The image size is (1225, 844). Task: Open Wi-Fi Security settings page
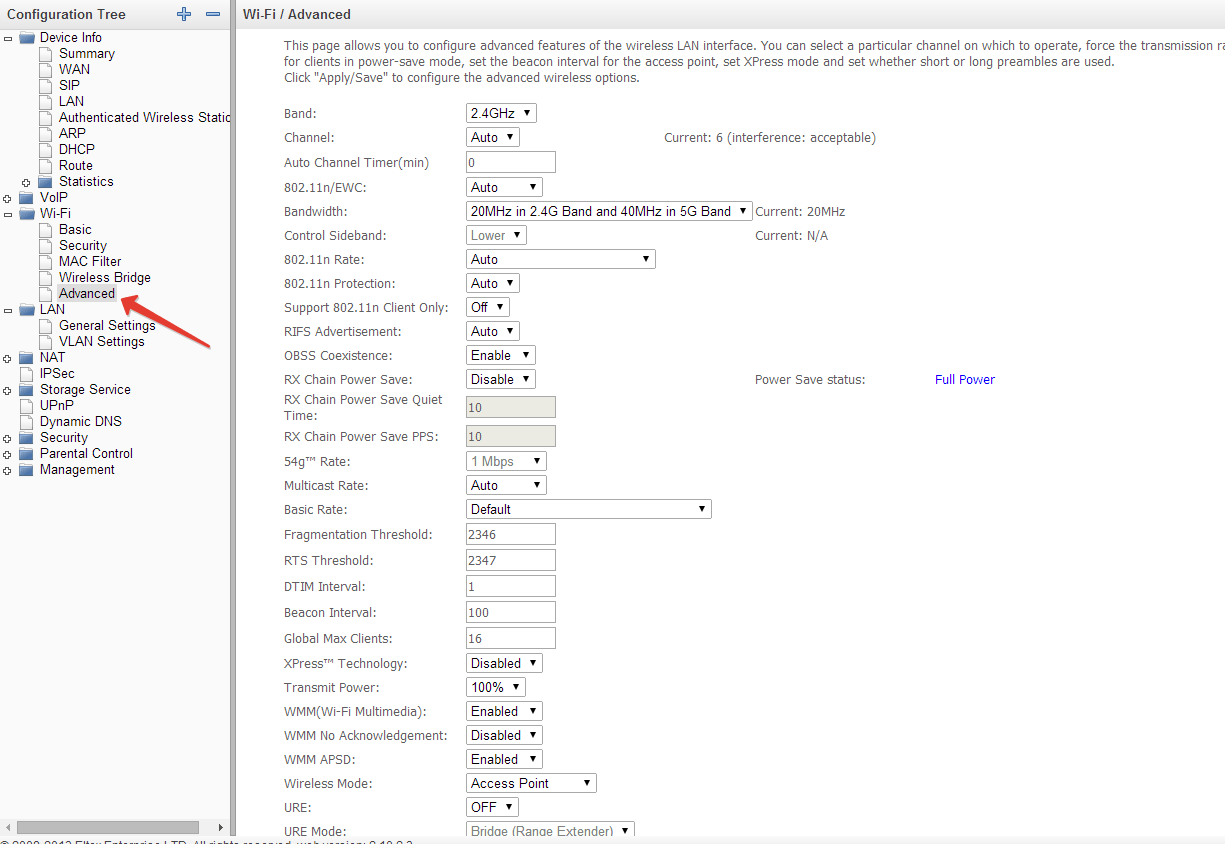pos(82,245)
